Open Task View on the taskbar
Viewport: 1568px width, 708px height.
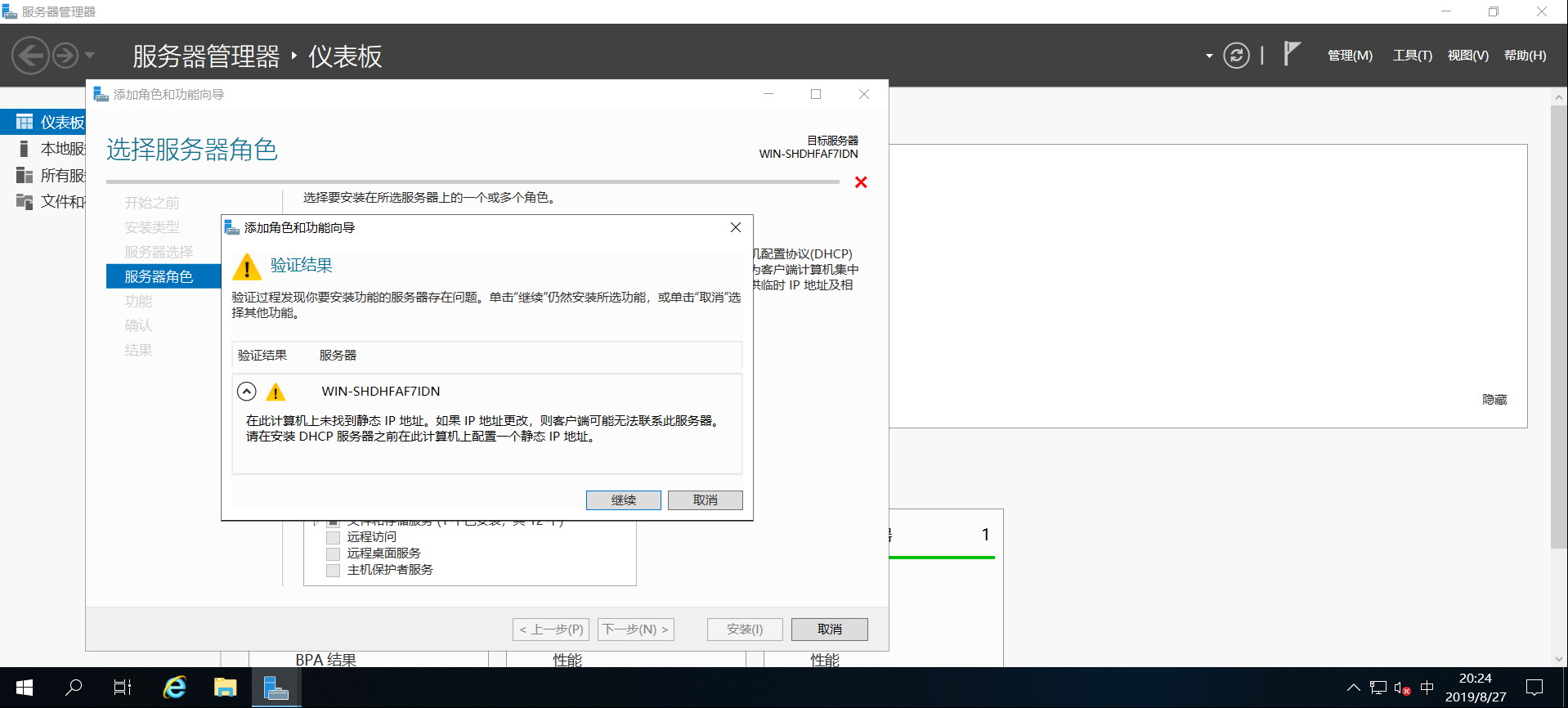click(x=123, y=688)
